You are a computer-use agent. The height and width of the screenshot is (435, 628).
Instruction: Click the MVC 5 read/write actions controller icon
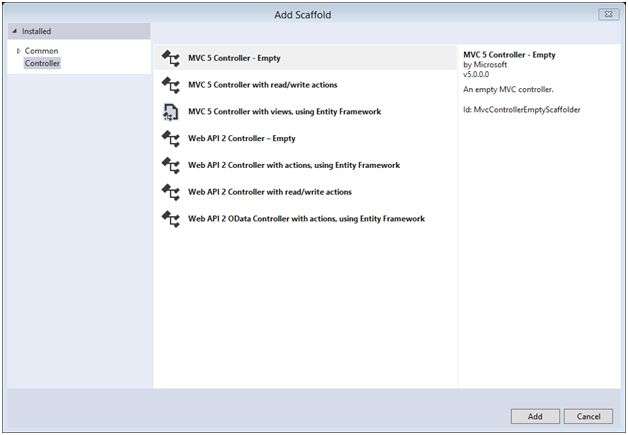tap(170, 86)
